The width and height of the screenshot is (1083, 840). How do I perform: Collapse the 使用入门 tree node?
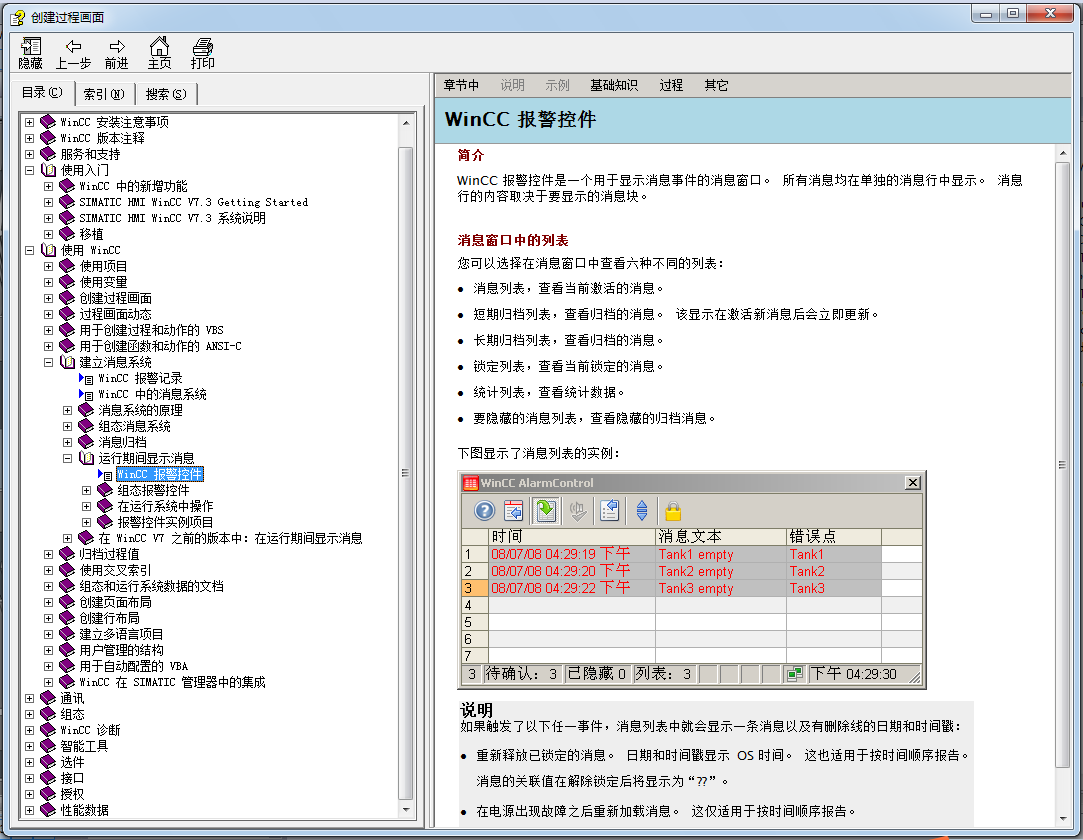pyautogui.click(x=29, y=170)
